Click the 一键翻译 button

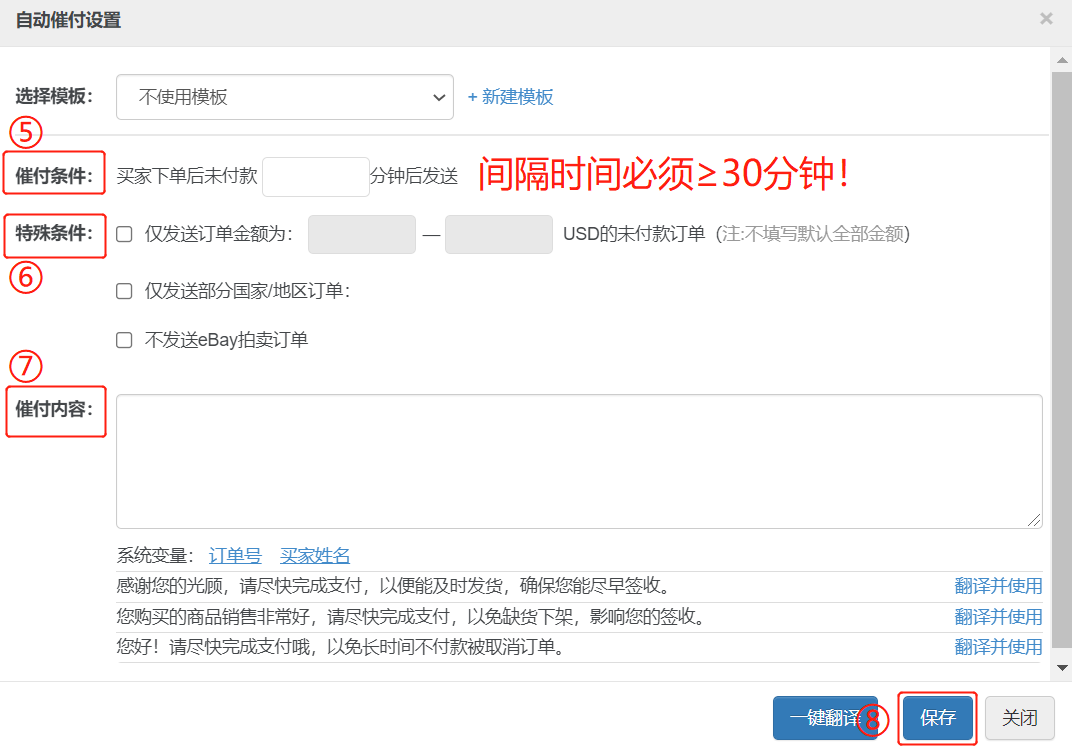click(825, 718)
